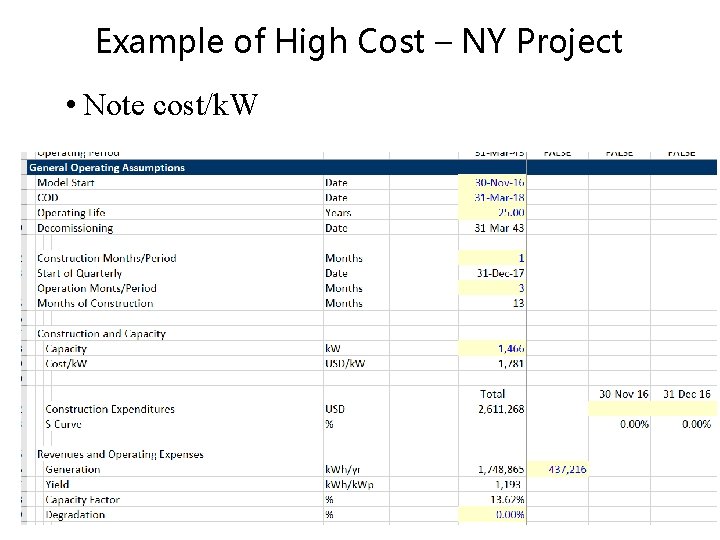The image size is (720, 540).
Task: Click the 'USD' unit for Construction Expenditures
Action: coord(335,409)
